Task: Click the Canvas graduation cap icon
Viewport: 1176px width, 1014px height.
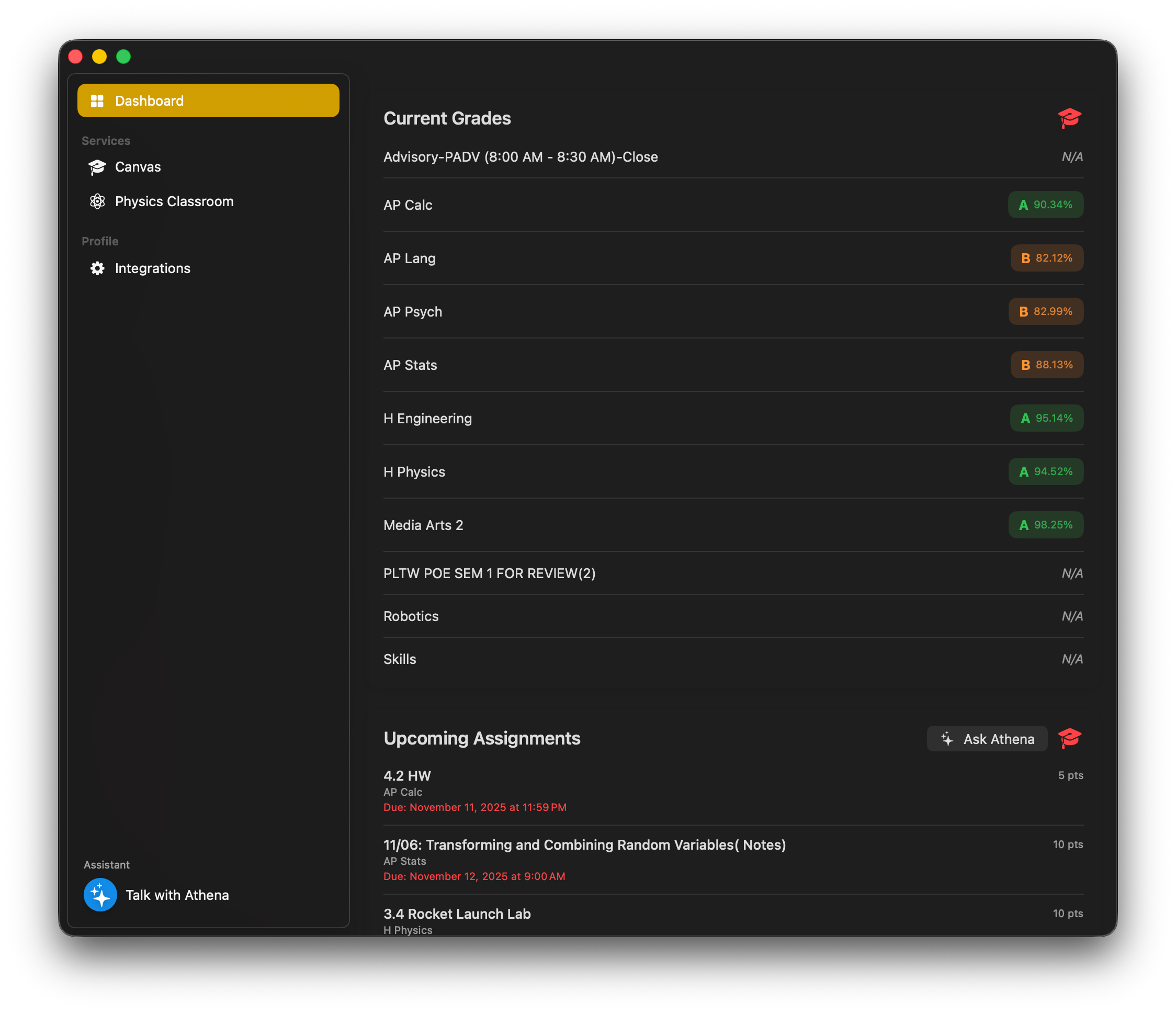Action: click(x=97, y=167)
